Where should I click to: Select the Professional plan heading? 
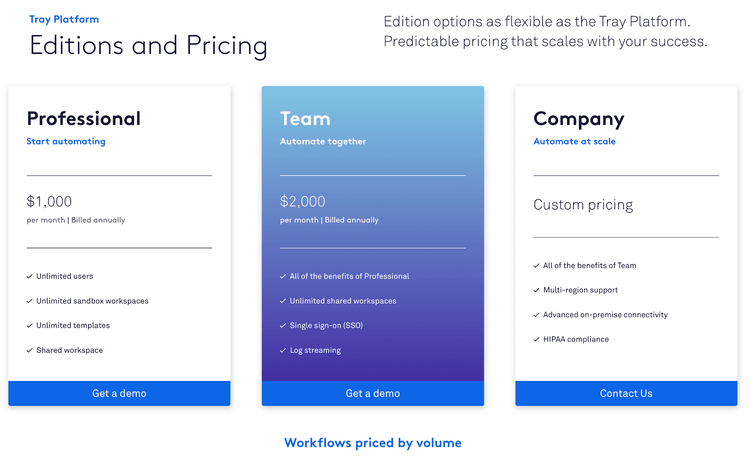(x=84, y=119)
